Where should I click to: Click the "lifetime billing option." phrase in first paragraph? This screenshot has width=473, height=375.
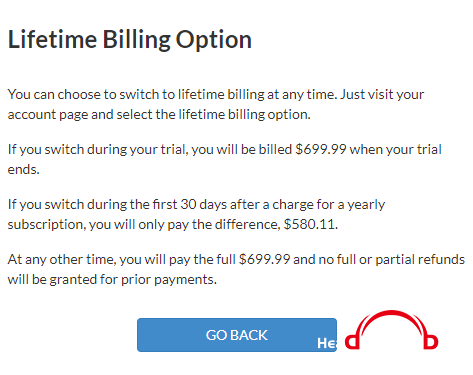[244, 115]
